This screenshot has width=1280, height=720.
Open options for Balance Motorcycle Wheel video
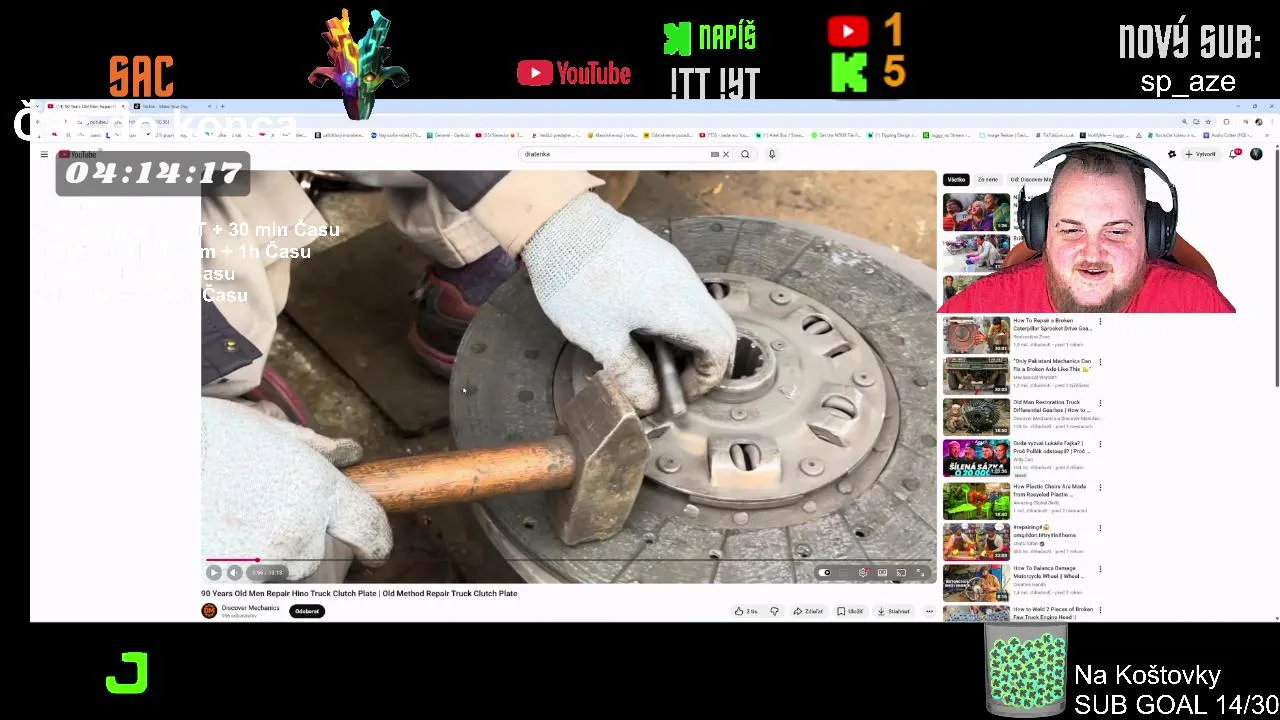point(1100,569)
